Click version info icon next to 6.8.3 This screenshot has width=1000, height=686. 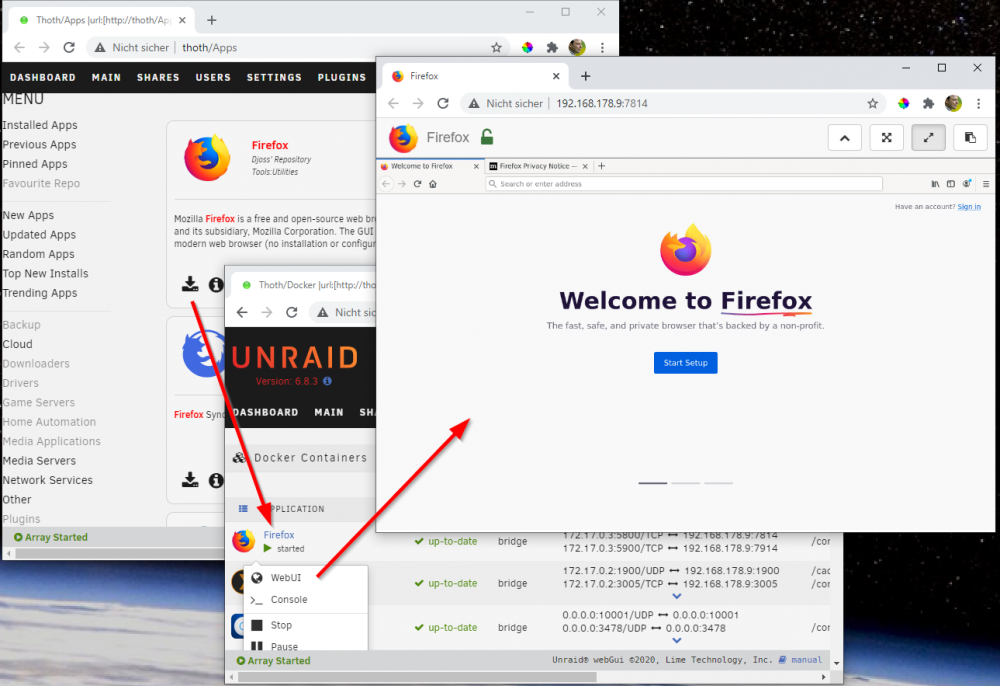pos(327,381)
